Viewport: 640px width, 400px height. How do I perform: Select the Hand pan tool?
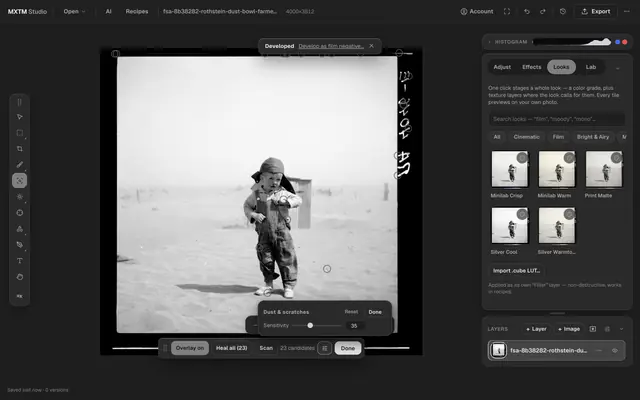(x=20, y=277)
